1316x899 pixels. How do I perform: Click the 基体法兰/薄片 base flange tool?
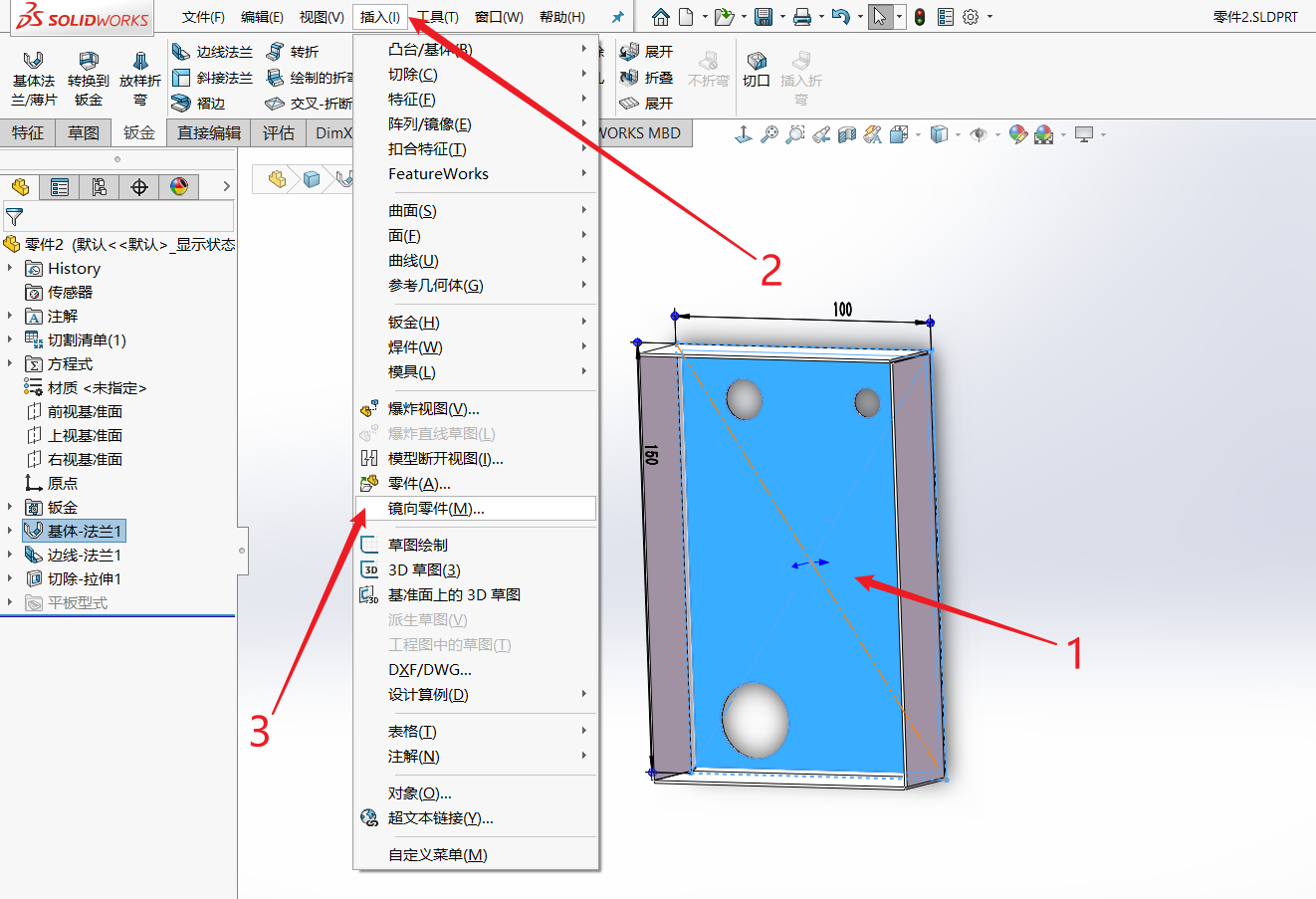(x=34, y=79)
